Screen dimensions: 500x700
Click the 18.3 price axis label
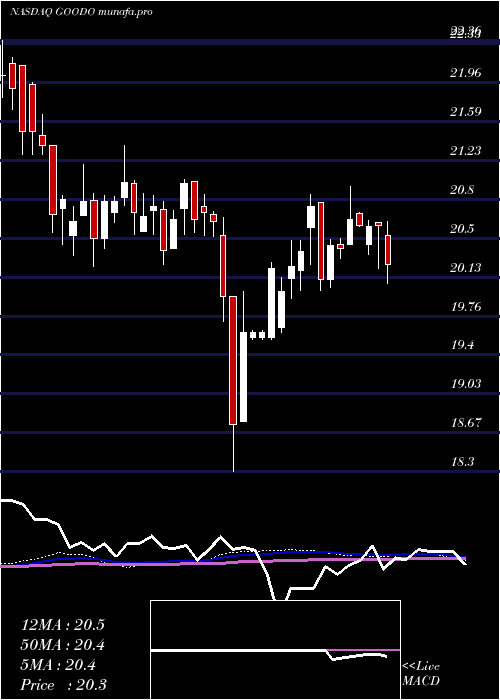pos(462,462)
